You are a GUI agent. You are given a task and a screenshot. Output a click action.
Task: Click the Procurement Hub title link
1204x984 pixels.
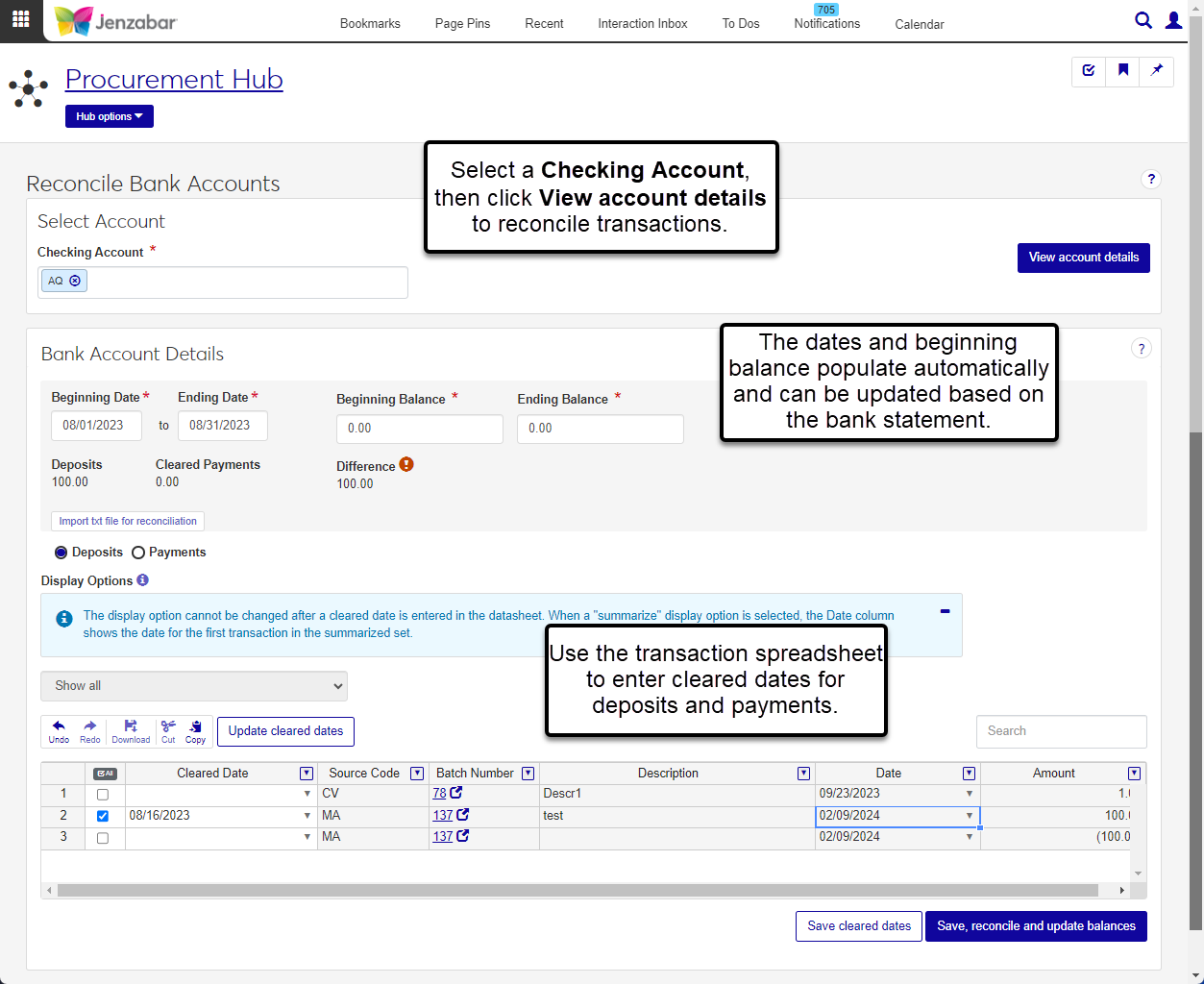coord(174,79)
